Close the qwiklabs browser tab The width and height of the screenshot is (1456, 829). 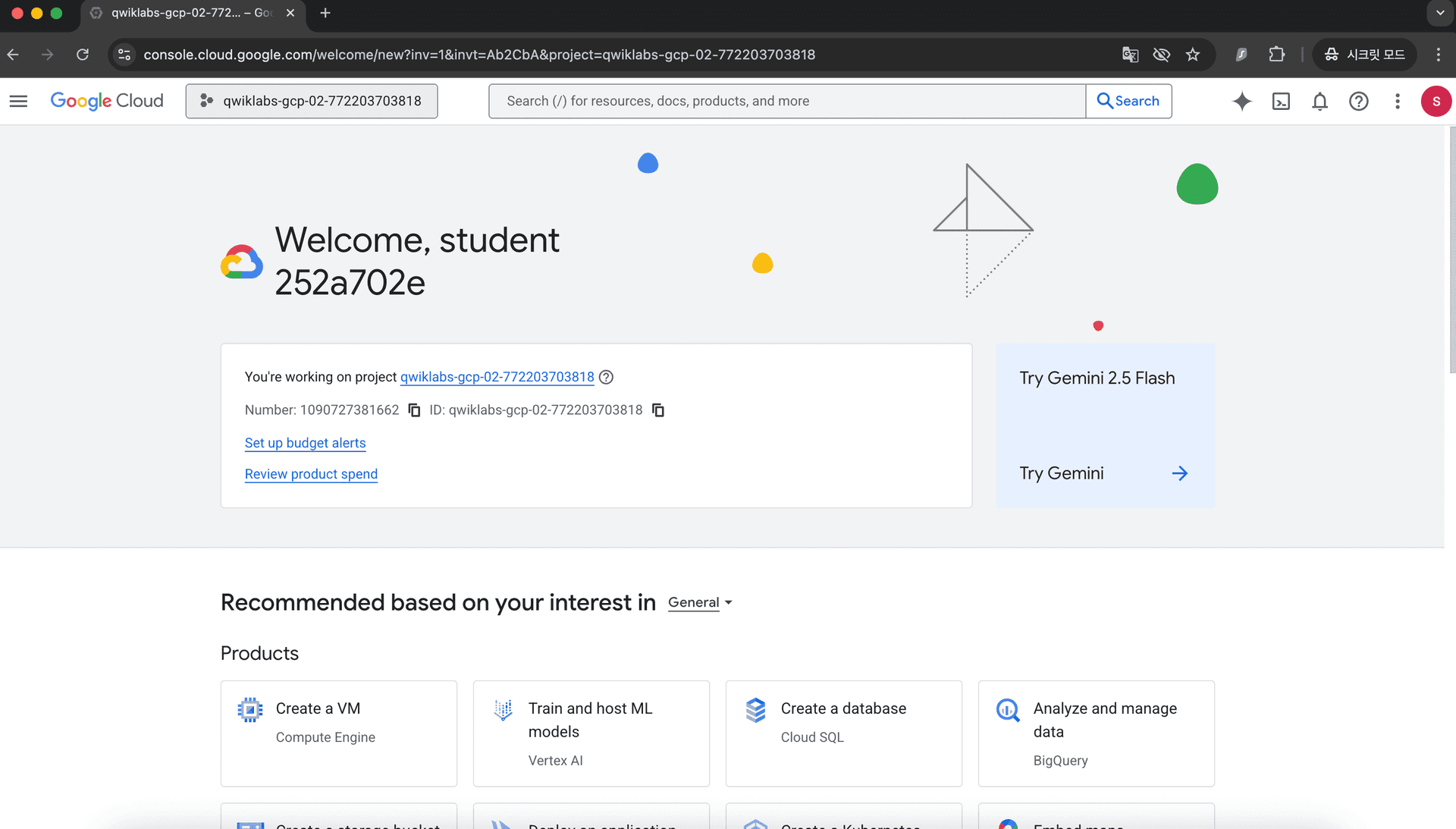[290, 13]
